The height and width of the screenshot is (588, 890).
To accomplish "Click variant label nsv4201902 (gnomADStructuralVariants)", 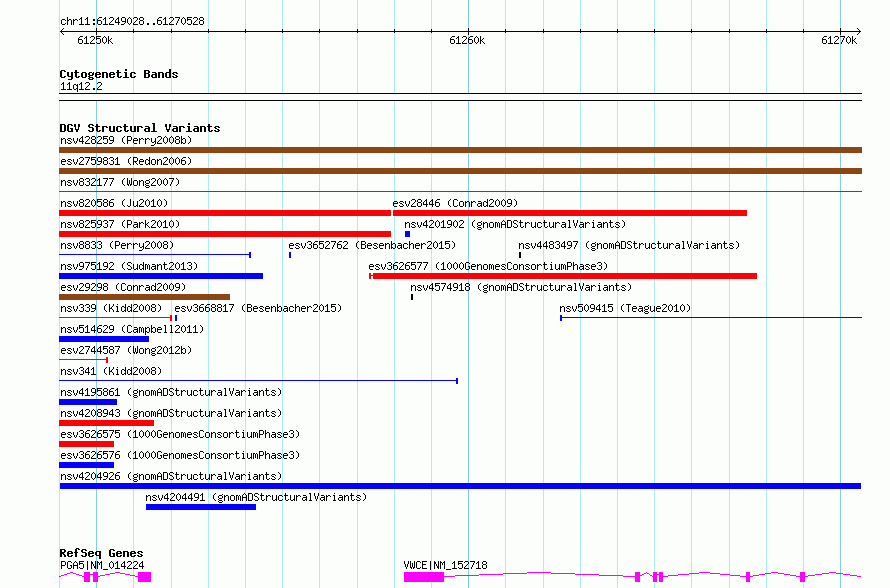I will point(515,224).
